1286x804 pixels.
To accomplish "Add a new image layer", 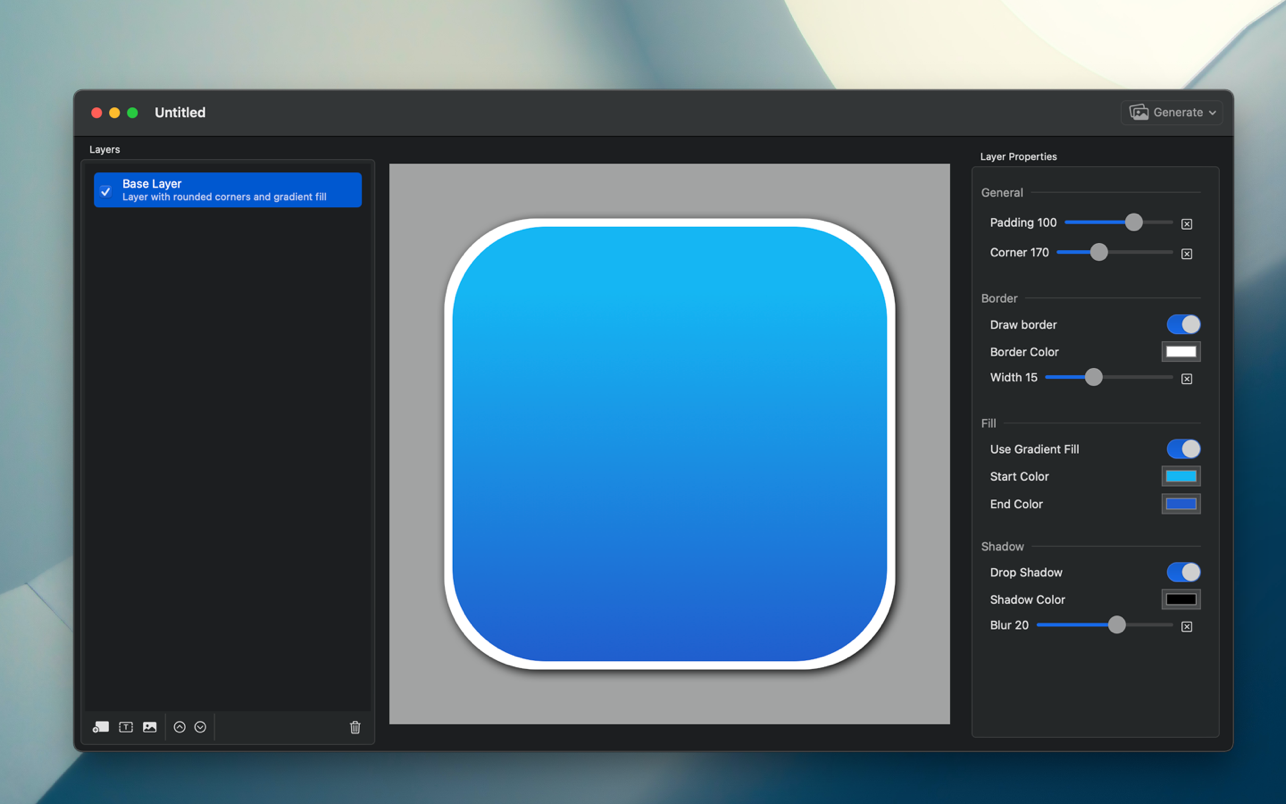I will tap(150, 727).
